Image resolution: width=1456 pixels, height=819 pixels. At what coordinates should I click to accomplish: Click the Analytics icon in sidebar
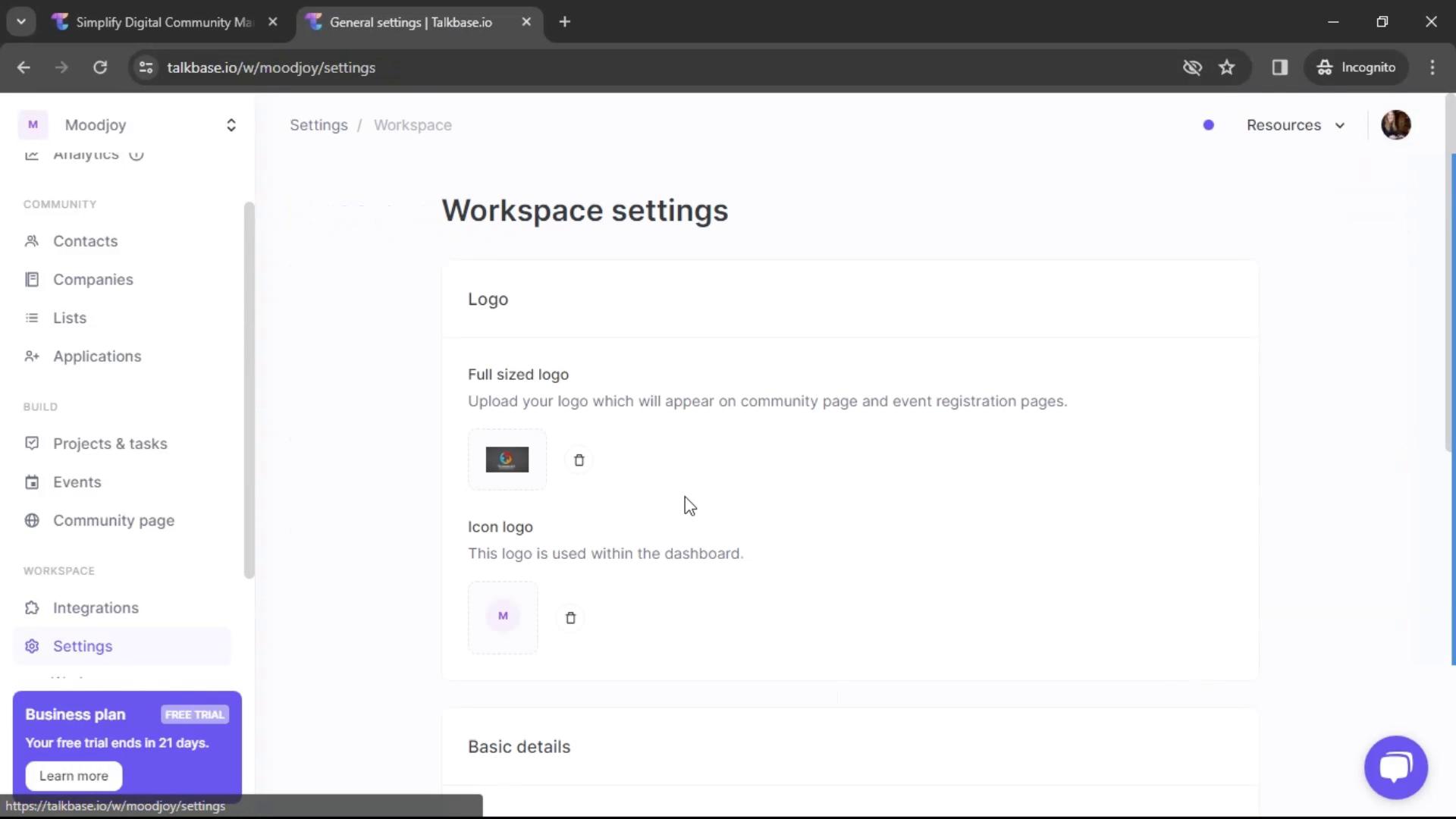coord(30,153)
